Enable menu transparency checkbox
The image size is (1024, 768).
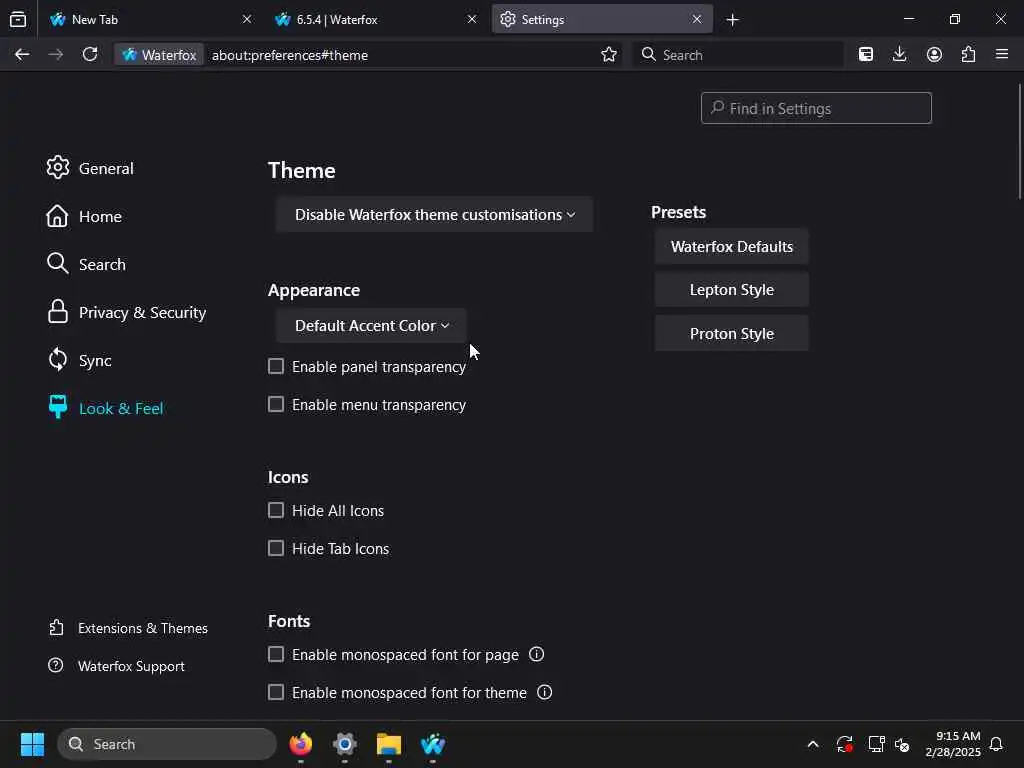[276, 404]
